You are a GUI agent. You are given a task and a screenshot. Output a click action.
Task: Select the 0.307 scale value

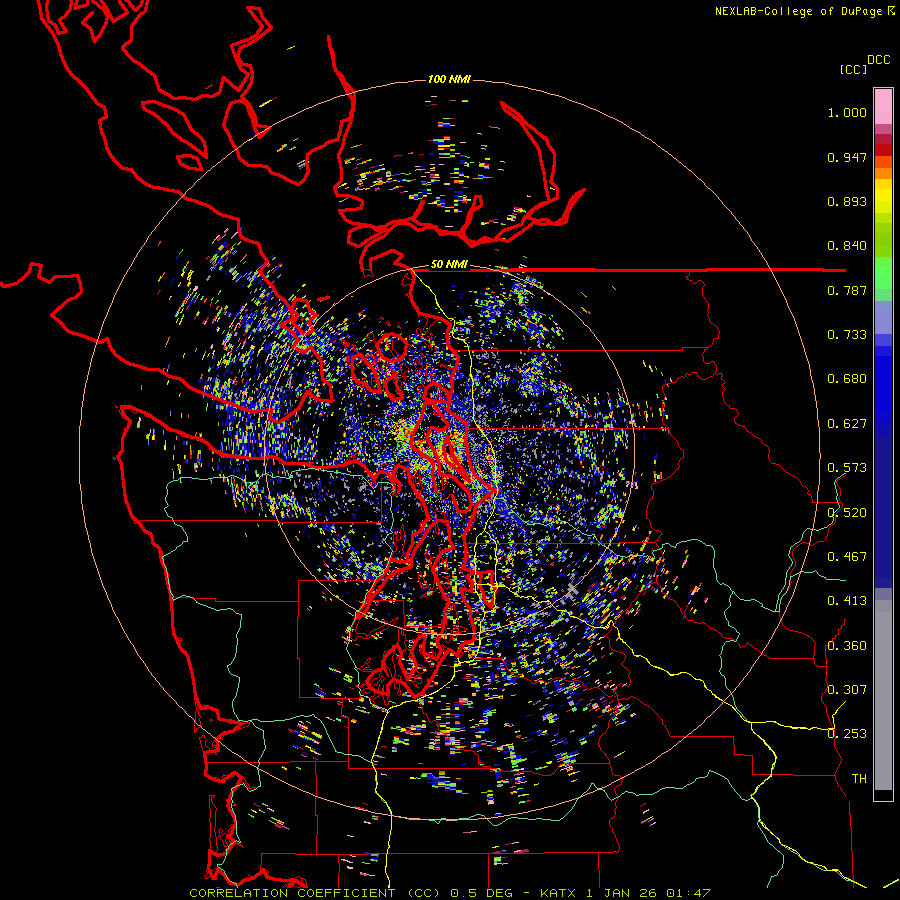pyautogui.click(x=847, y=690)
